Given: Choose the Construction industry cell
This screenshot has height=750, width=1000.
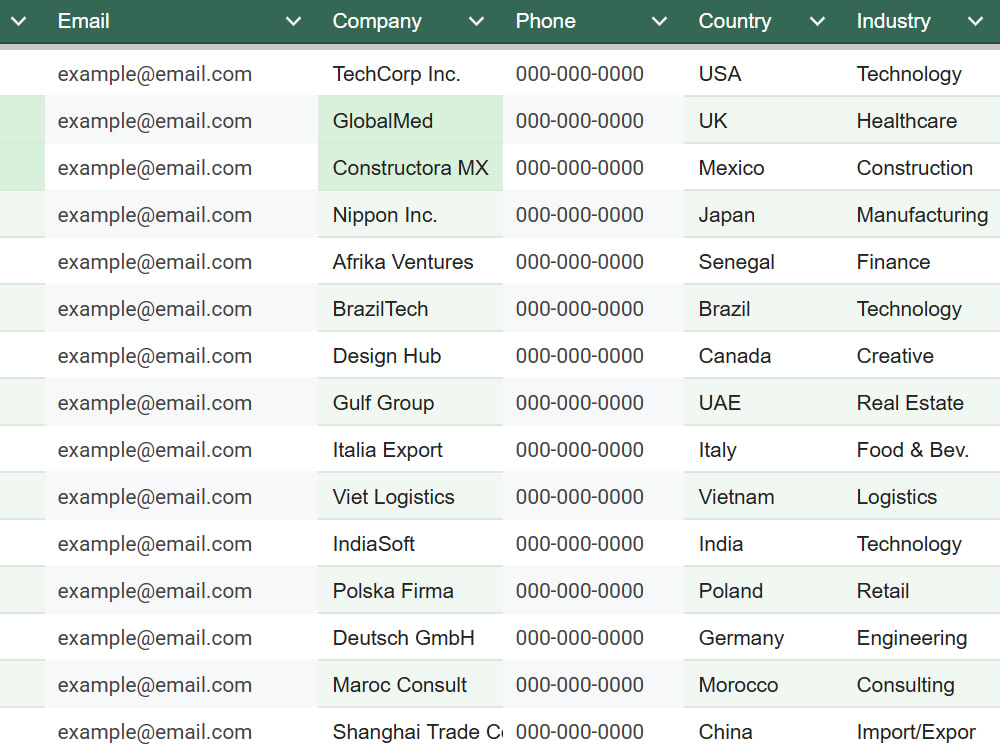Looking at the screenshot, I should pos(921,168).
